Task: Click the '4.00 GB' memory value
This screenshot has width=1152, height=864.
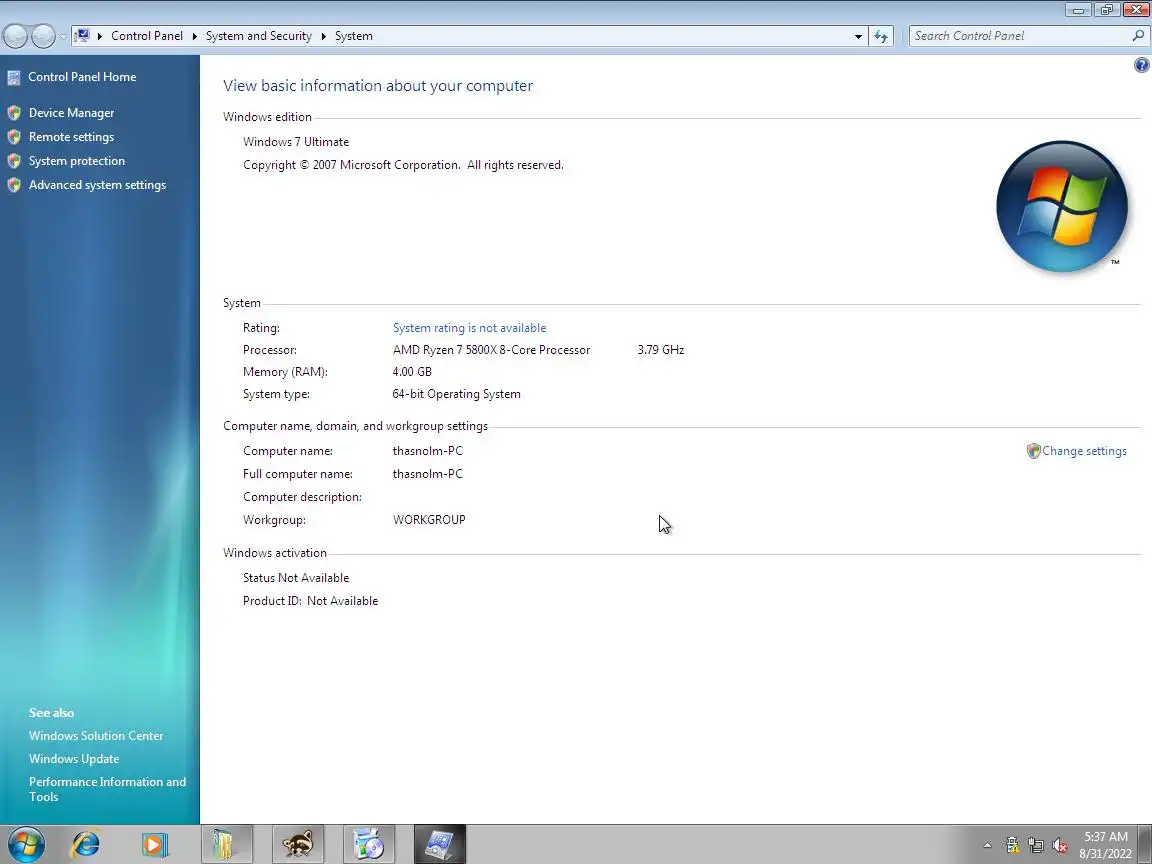Action: 412,372
